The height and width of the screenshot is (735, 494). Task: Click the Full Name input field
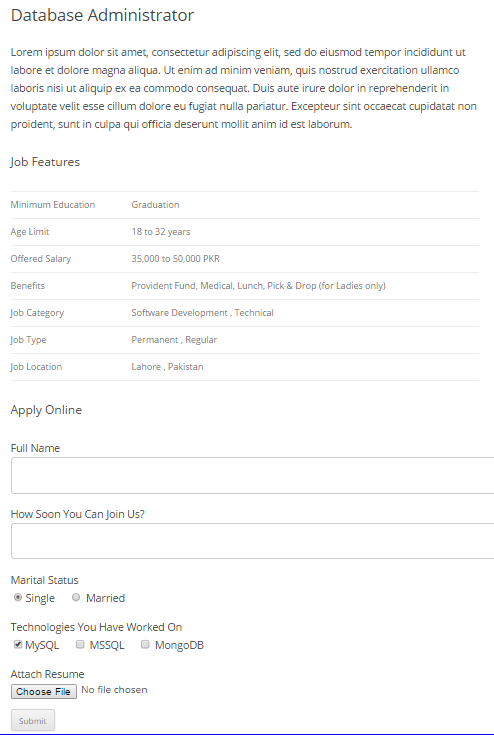pyautogui.click(x=253, y=475)
